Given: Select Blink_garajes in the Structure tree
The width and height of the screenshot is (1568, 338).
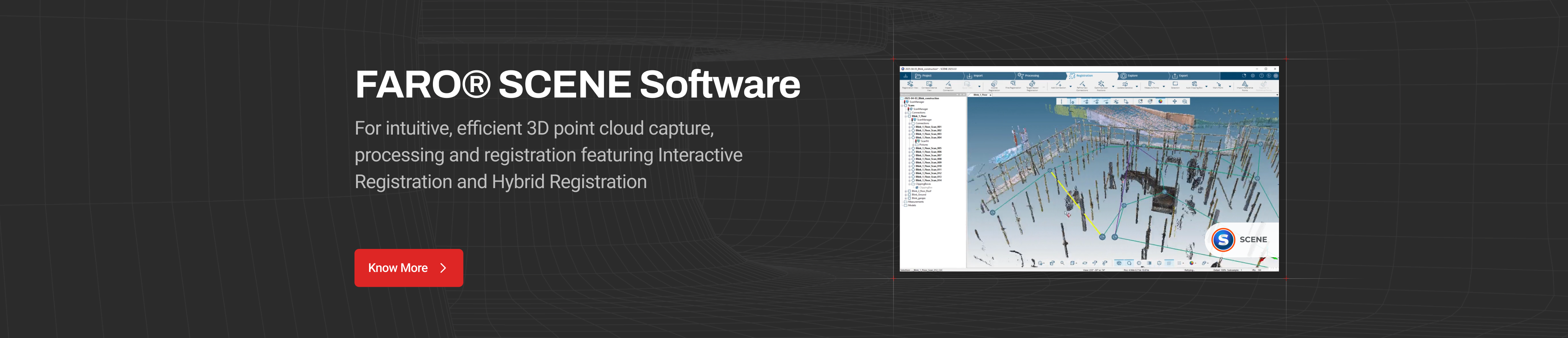Looking at the screenshot, I should pos(918,198).
